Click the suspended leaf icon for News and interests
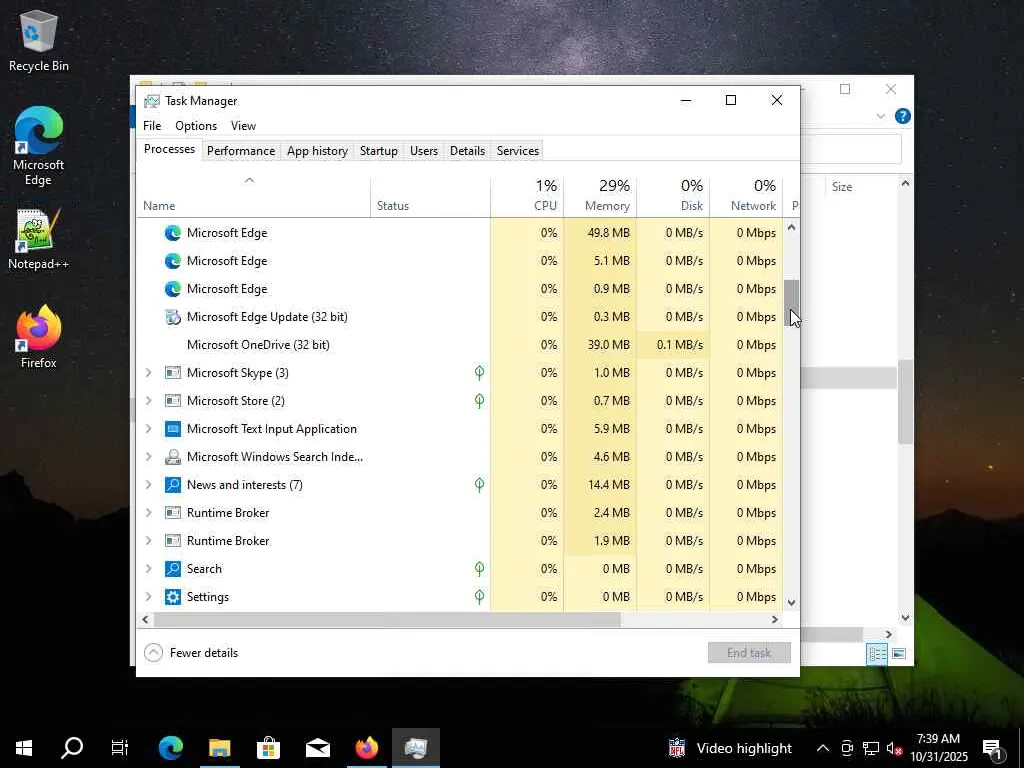Screen dimensions: 1024x768 tap(479, 485)
